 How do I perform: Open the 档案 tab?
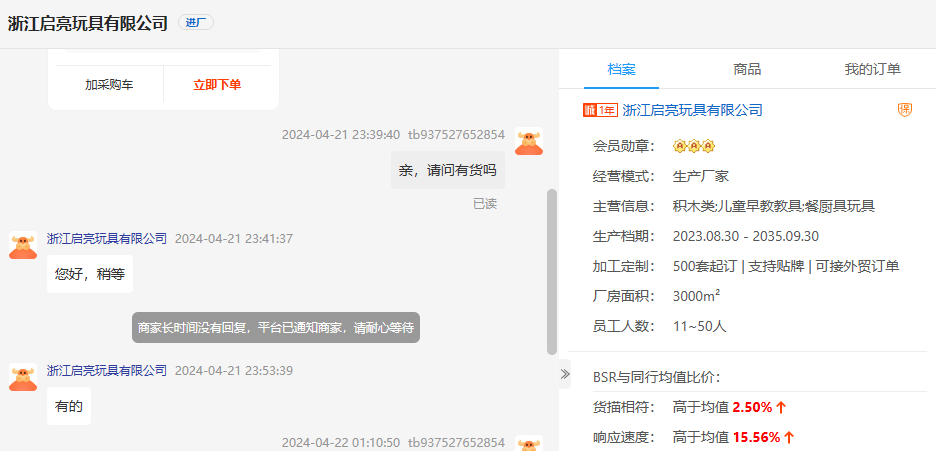621,69
